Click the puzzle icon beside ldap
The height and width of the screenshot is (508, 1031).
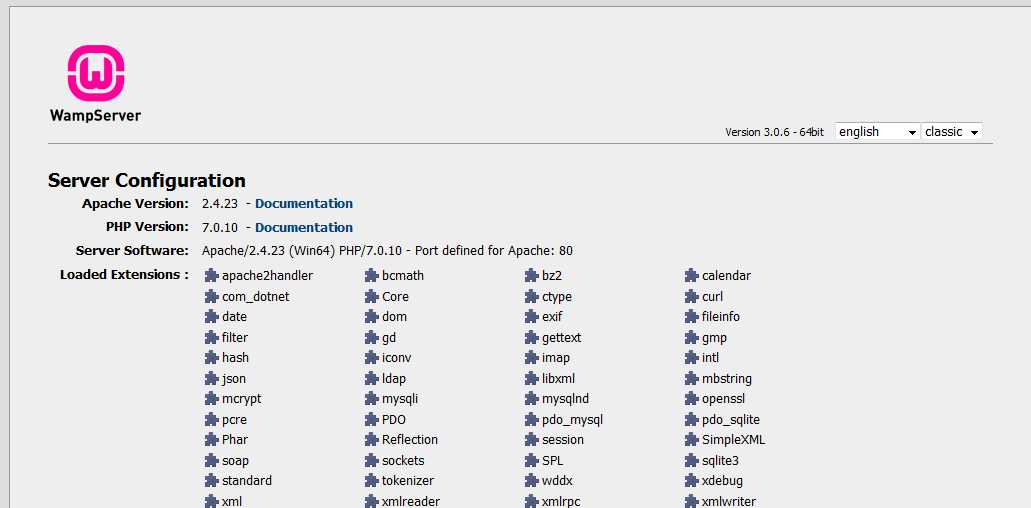pos(372,379)
